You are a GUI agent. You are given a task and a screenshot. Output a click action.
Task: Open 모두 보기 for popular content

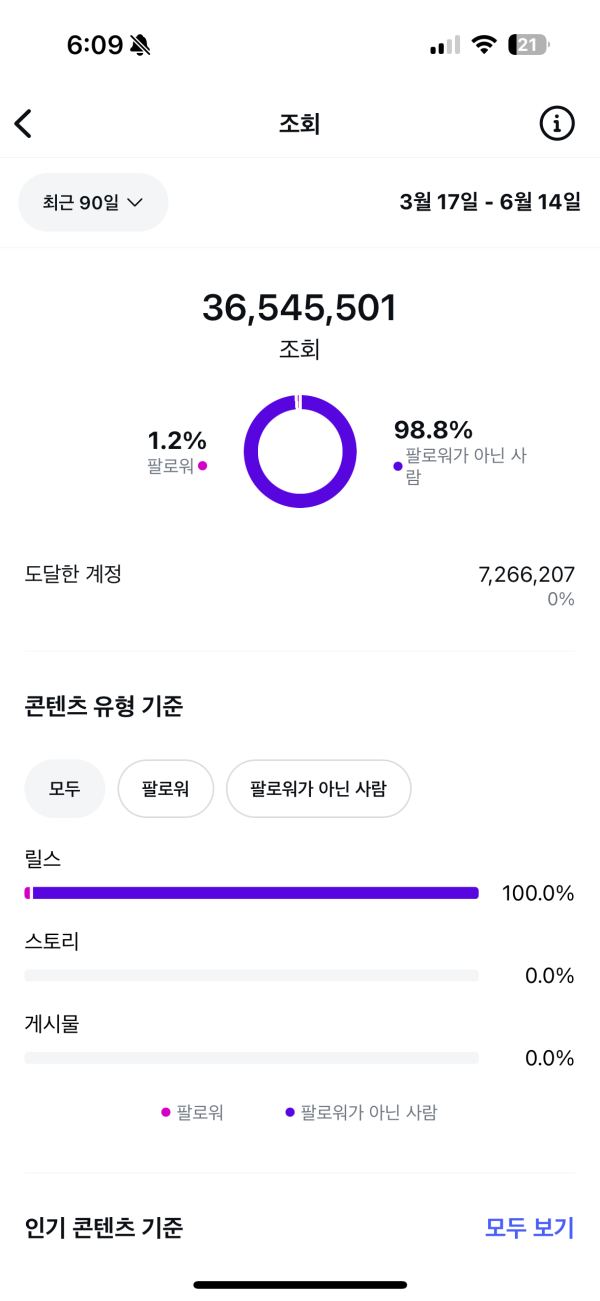[529, 1227]
